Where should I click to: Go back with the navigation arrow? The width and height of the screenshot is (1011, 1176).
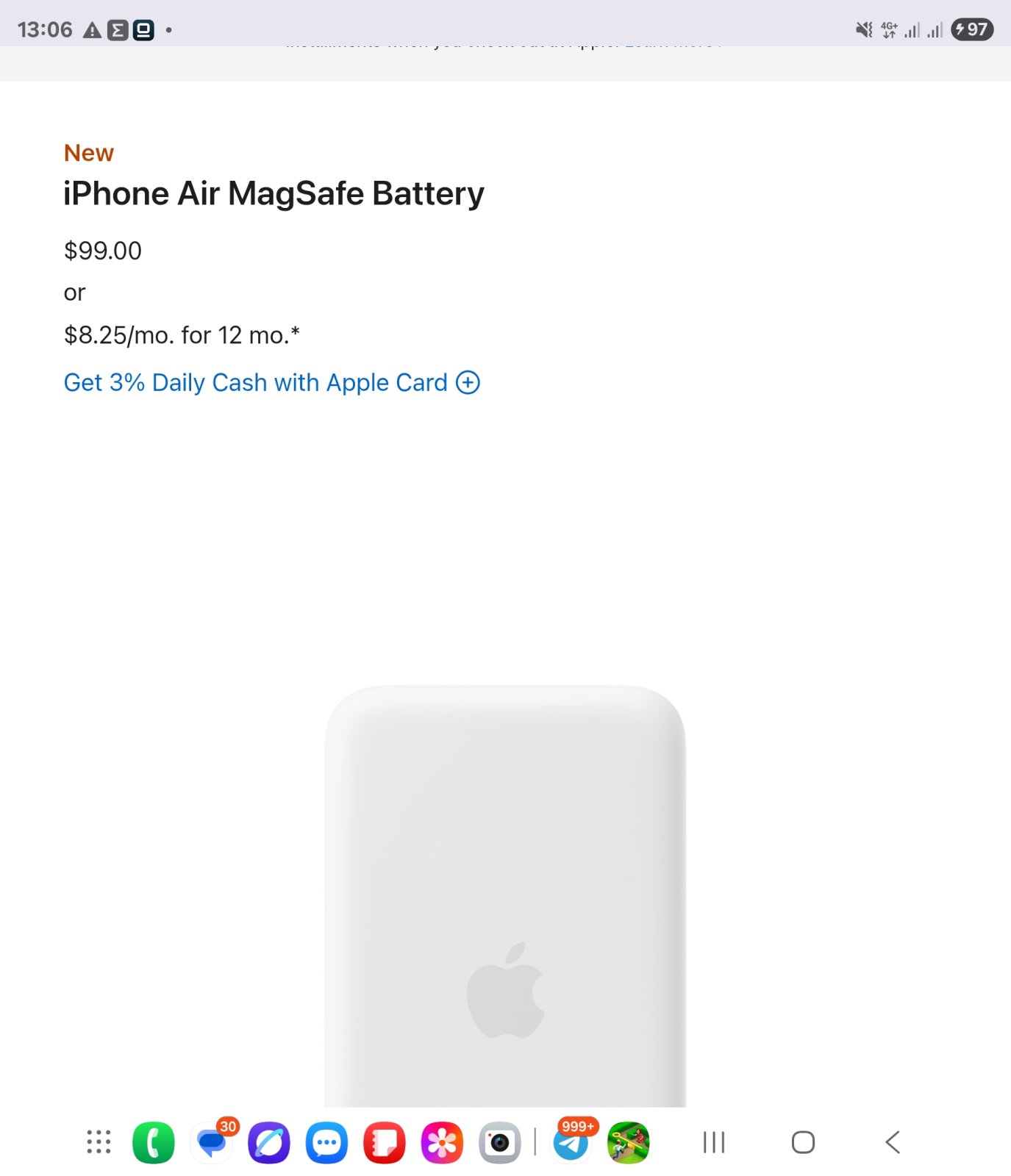(x=893, y=1142)
